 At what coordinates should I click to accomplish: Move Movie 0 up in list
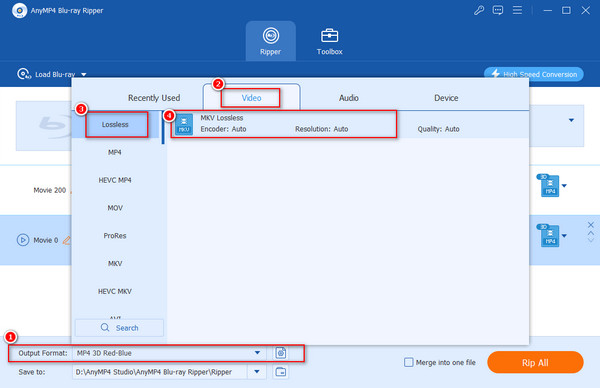(591, 233)
